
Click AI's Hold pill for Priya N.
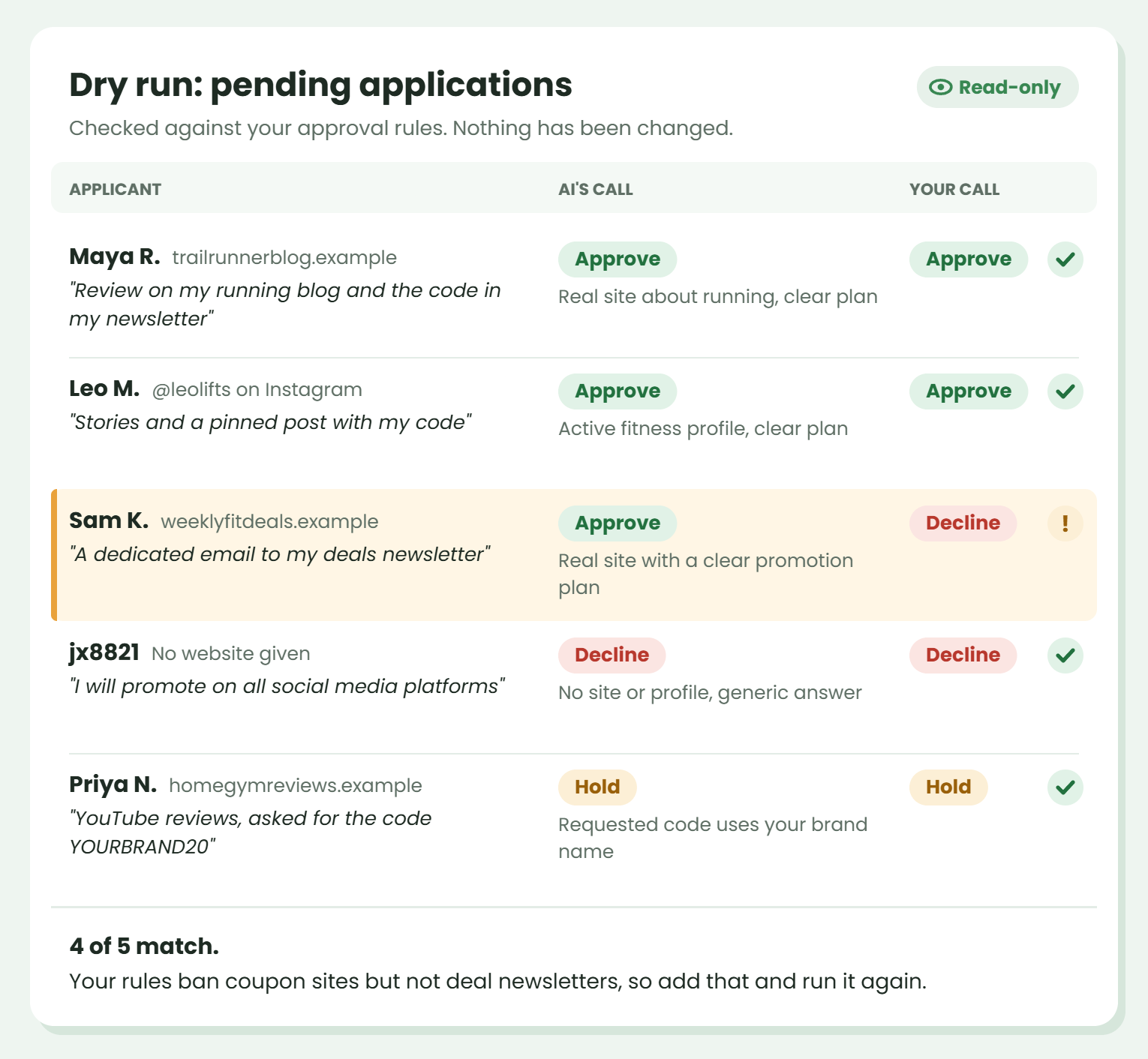(x=597, y=787)
